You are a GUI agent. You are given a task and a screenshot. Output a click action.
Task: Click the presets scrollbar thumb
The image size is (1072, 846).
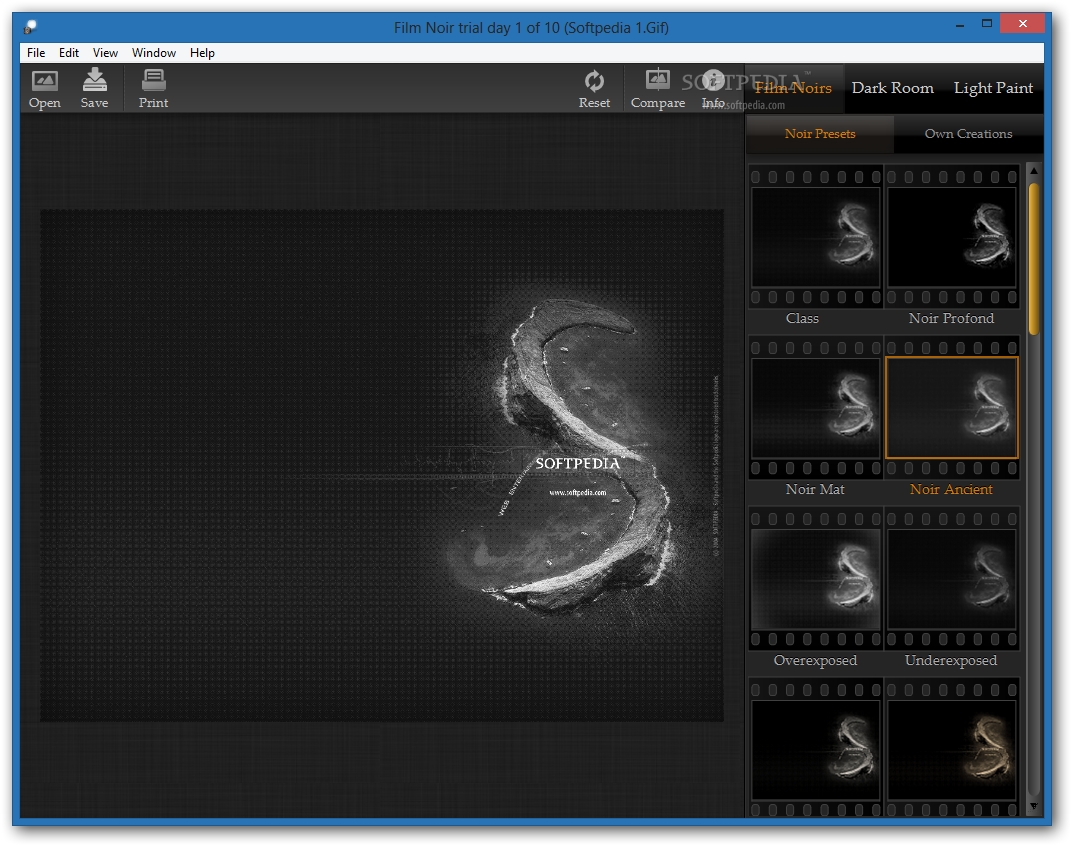pos(1034,259)
